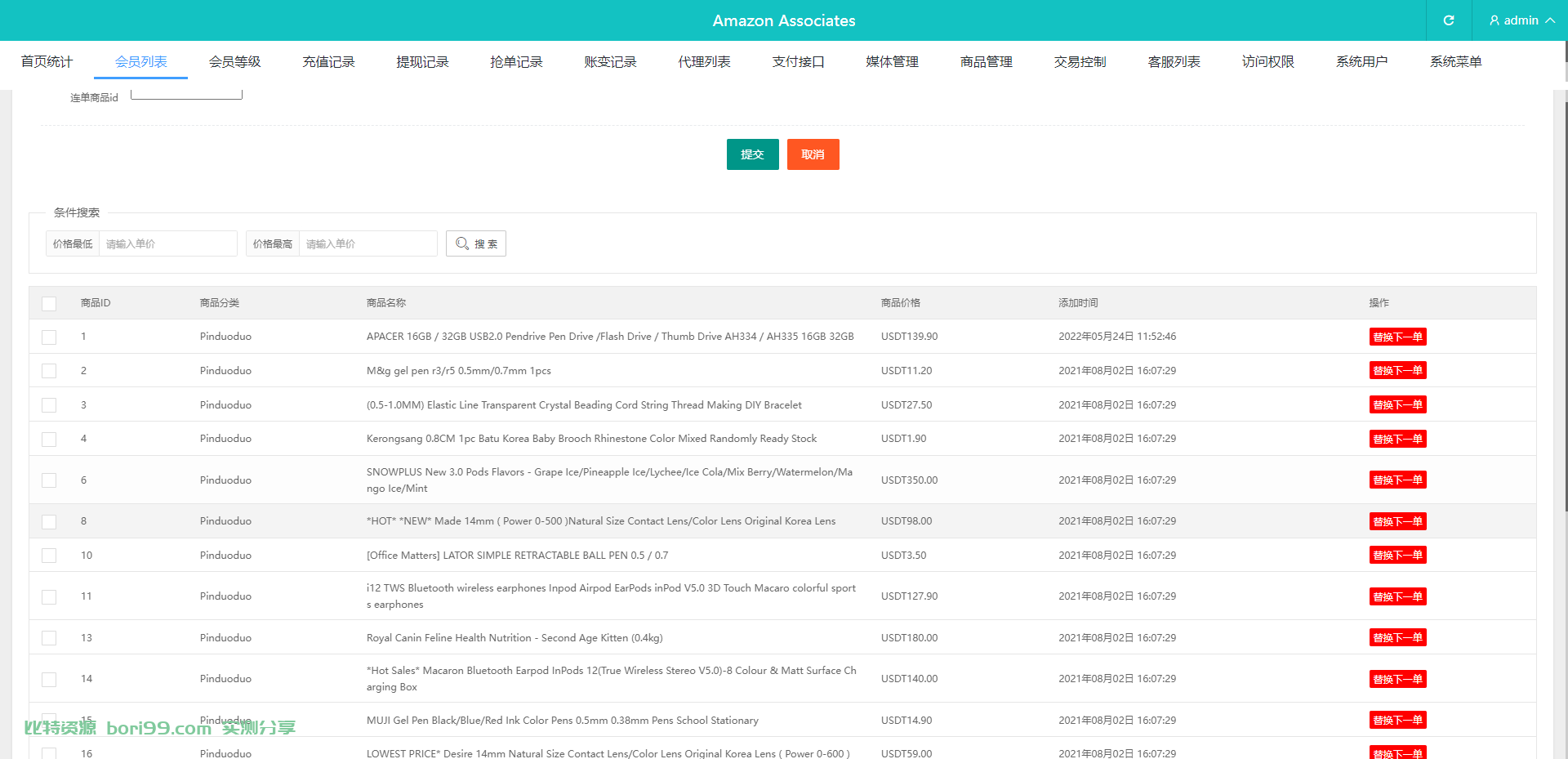The height and width of the screenshot is (759, 1568).
Task: Select the 访问权限 tab
Action: 1267,61
